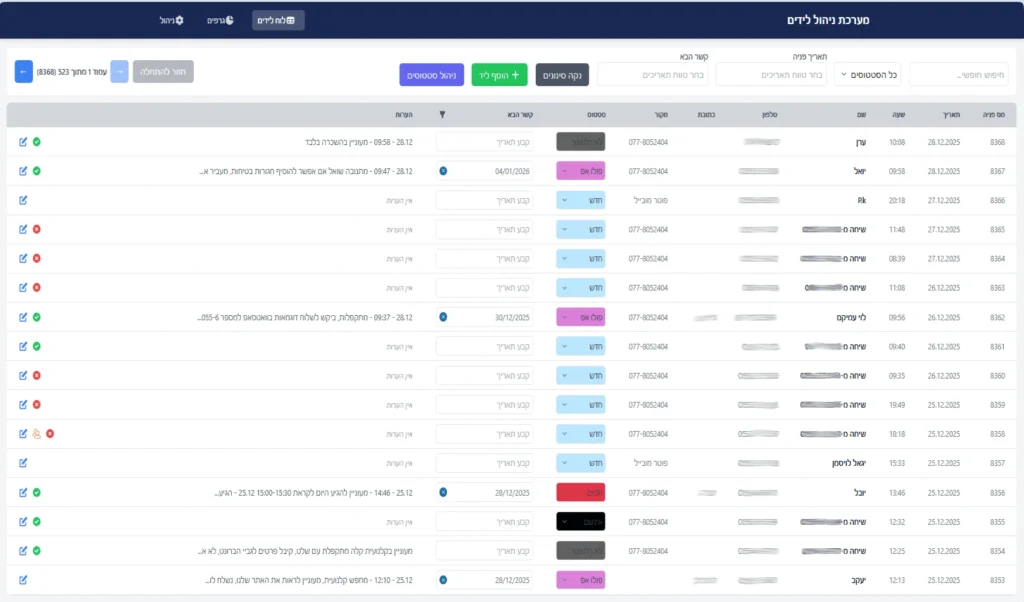Select the 'לוח לידים' leads board tab
1024x602 pixels.
(x=278, y=20)
